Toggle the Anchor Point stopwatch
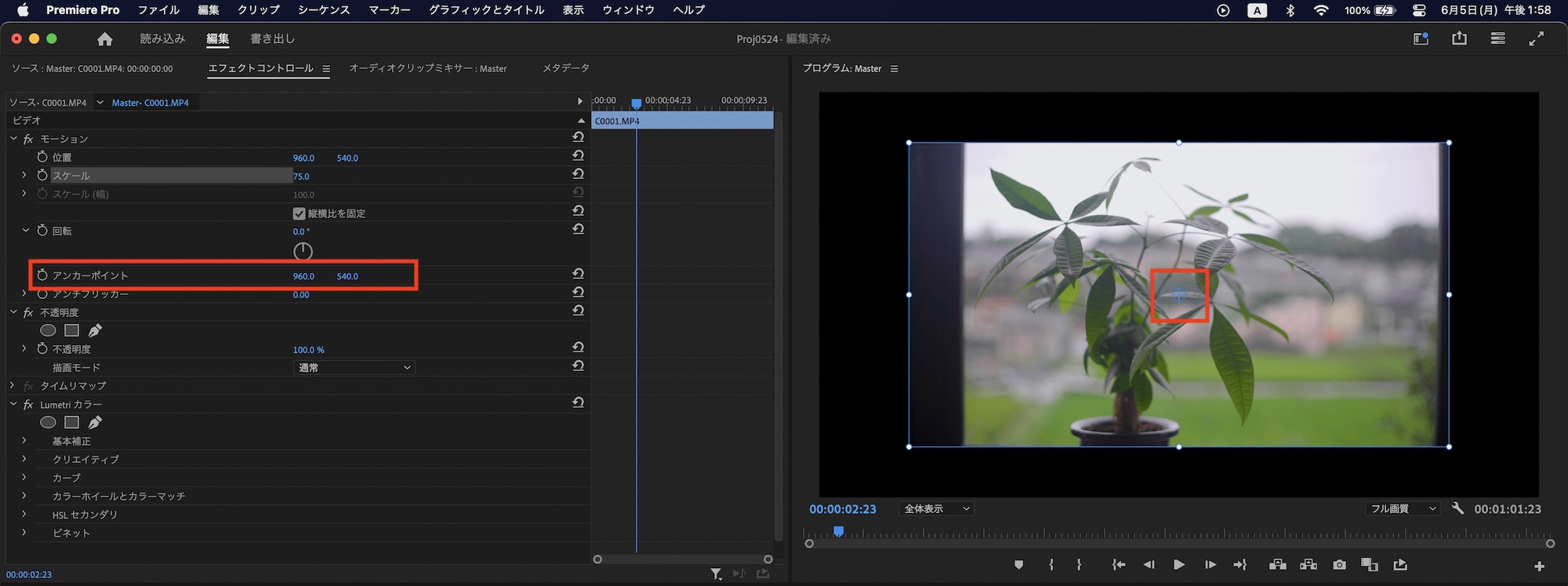The image size is (1568, 586). point(42,275)
